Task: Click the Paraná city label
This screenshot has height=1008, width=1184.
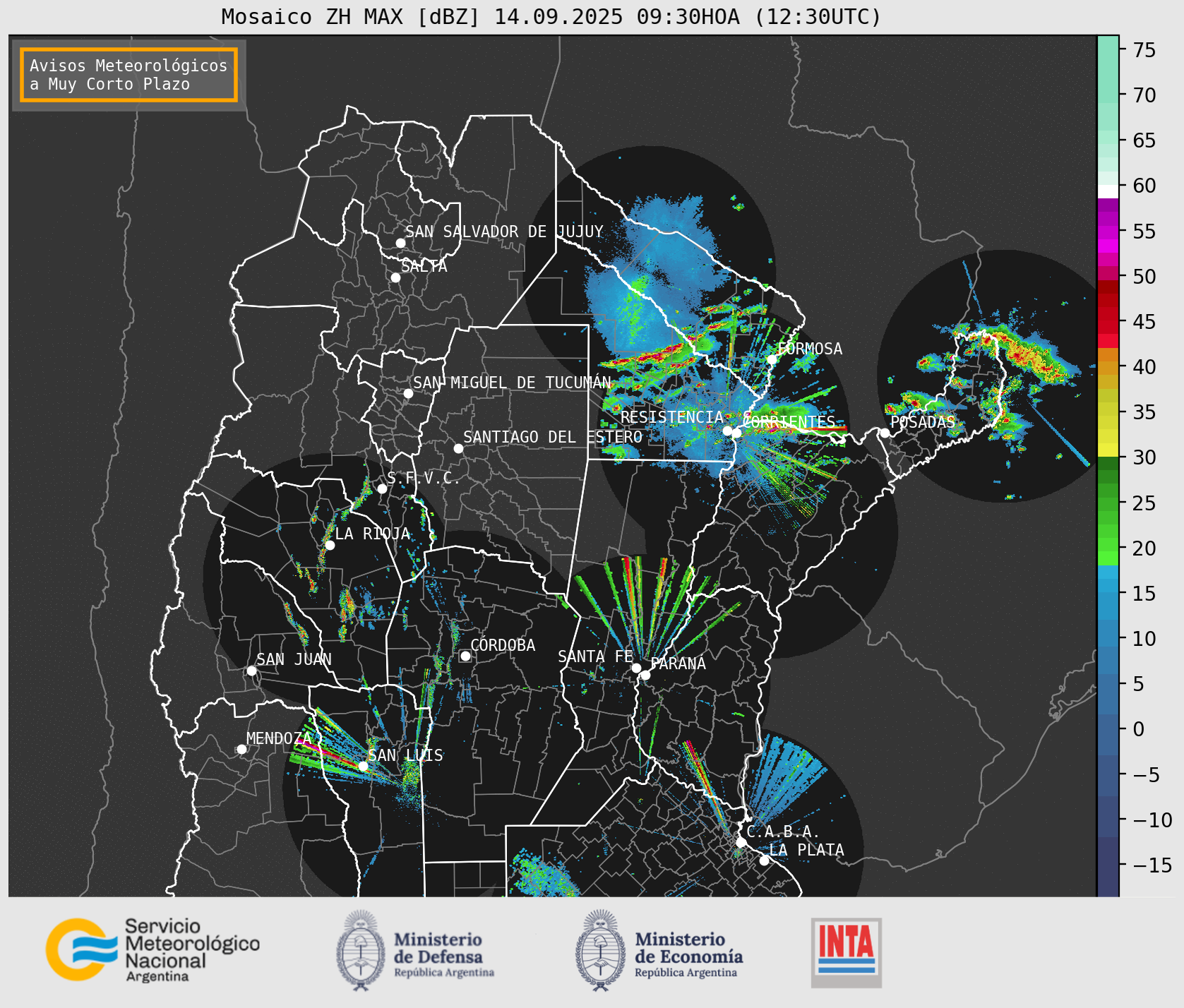Action: pos(678,664)
